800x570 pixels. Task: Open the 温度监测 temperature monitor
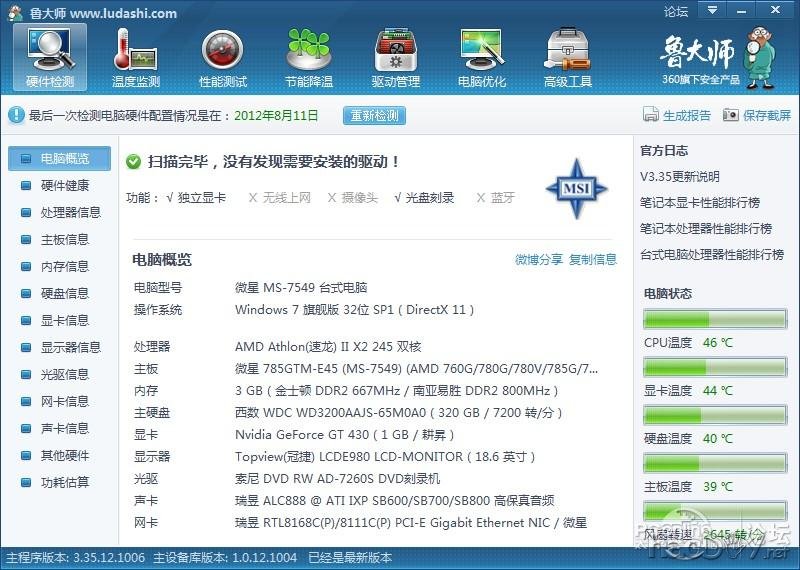pyautogui.click(x=136, y=57)
